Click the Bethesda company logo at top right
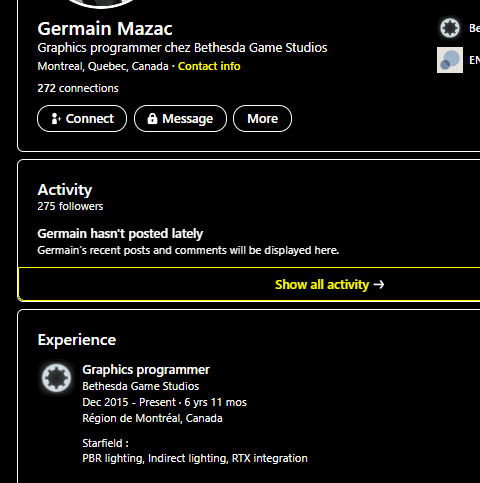The width and height of the screenshot is (480, 483). click(450, 28)
